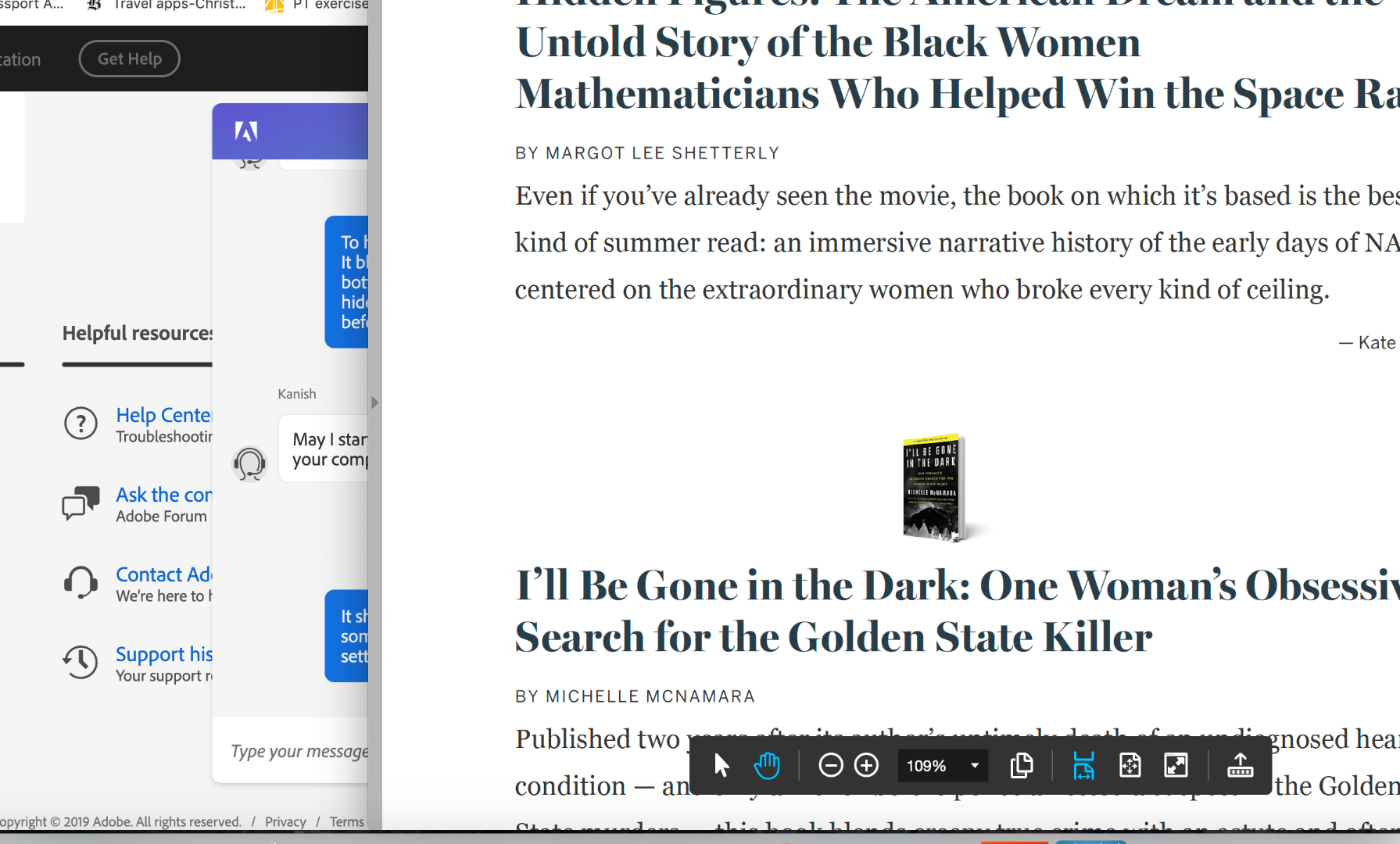Choose the arrow selection tool in PDF toolbar

(x=721, y=766)
